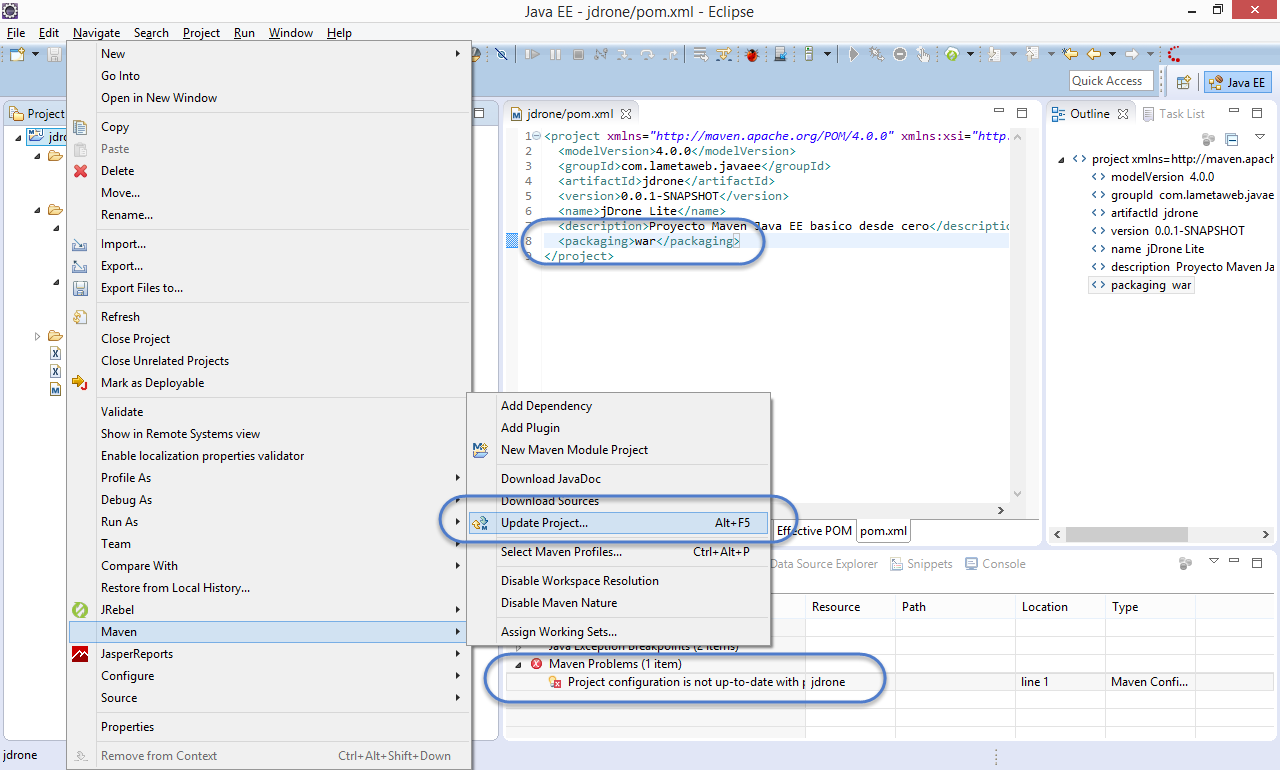
Task: Open the Window menu in menu bar
Action: [291, 33]
